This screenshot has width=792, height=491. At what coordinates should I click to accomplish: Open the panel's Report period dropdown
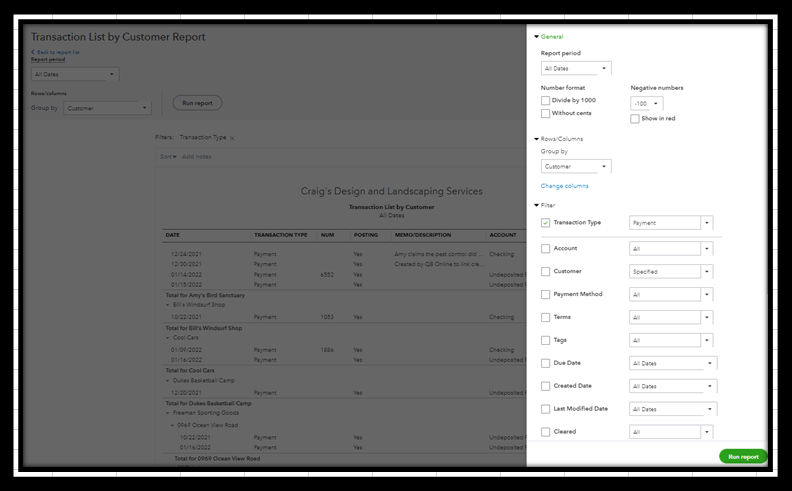tap(576, 69)
